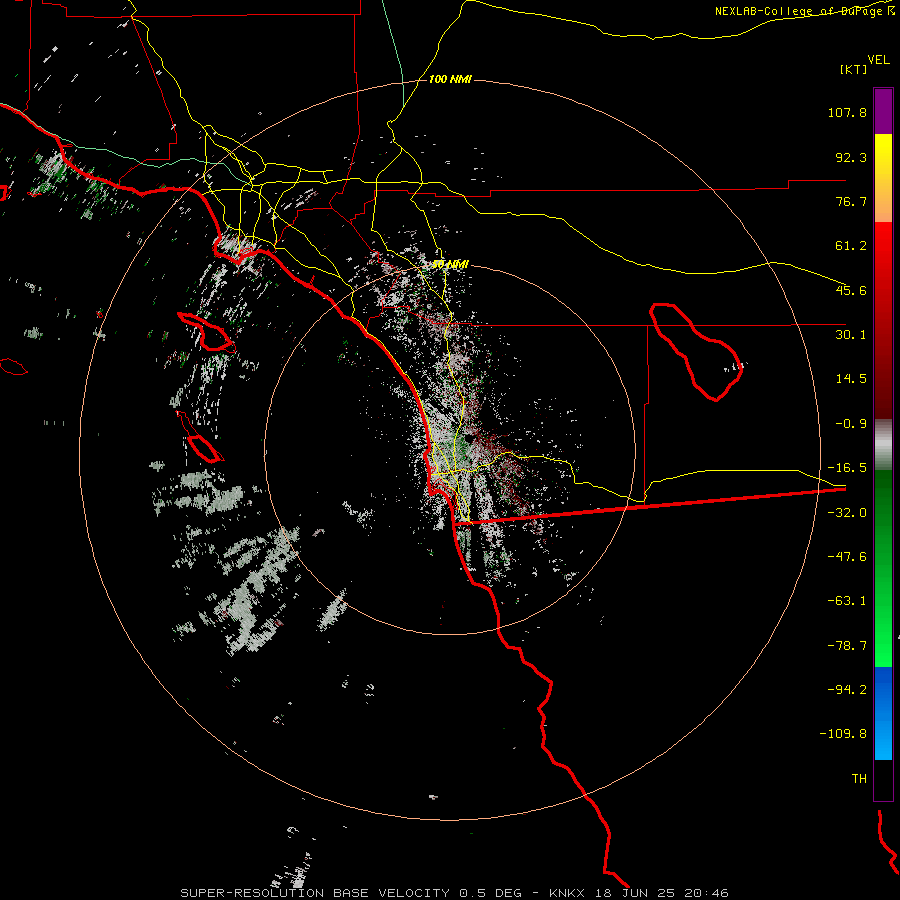
Task: Click the VEL heading above the color bar
Action: [879, 60]
